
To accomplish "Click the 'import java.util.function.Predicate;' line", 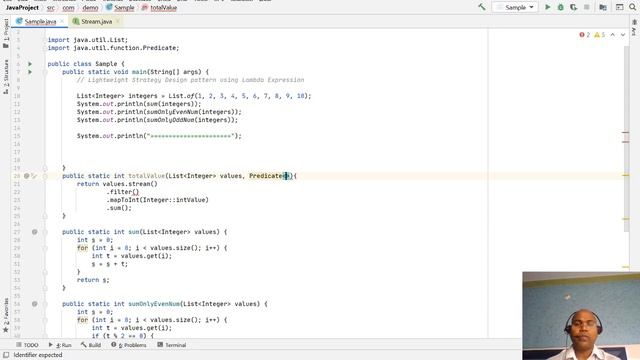I will 113,48.
